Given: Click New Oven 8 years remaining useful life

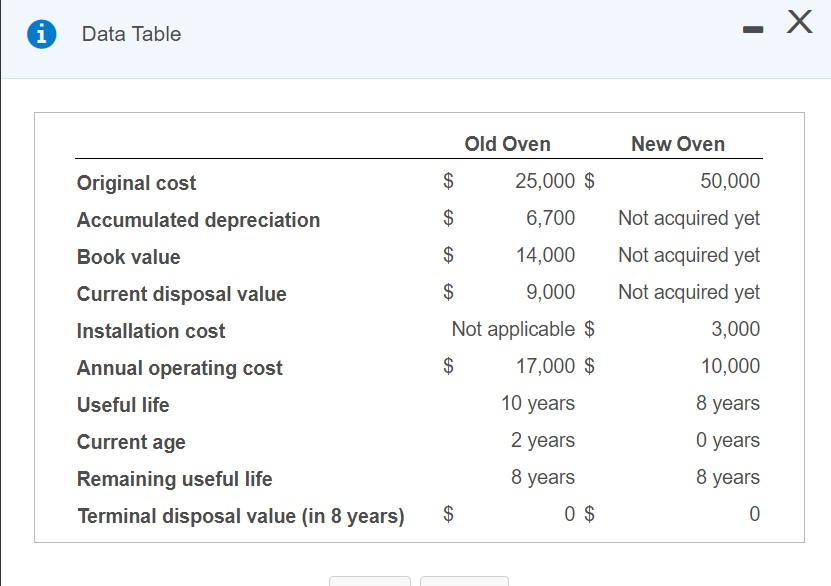Looking at the screenshot, I should tap(728, 477).
